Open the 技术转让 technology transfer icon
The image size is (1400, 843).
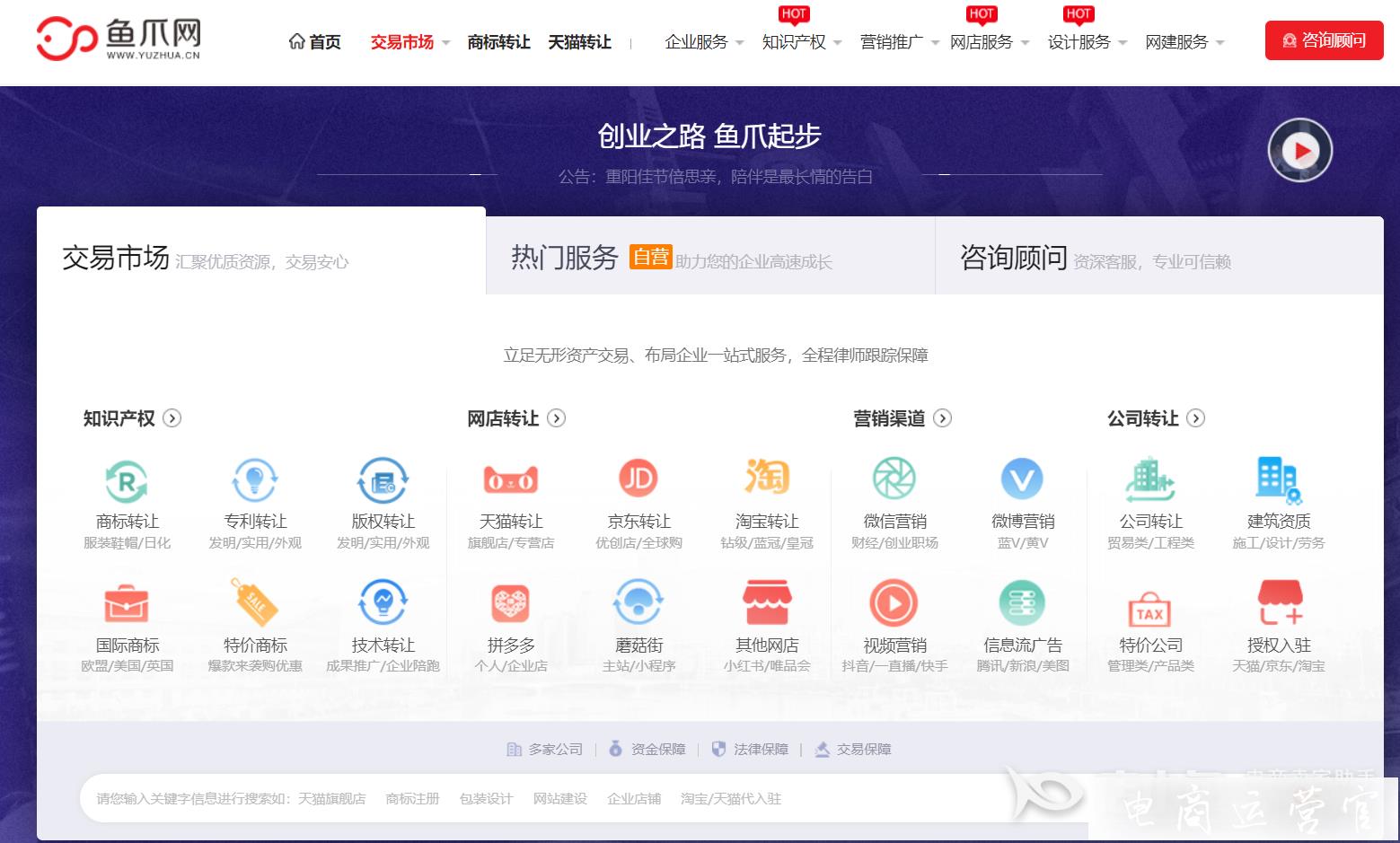click(383, 602)
